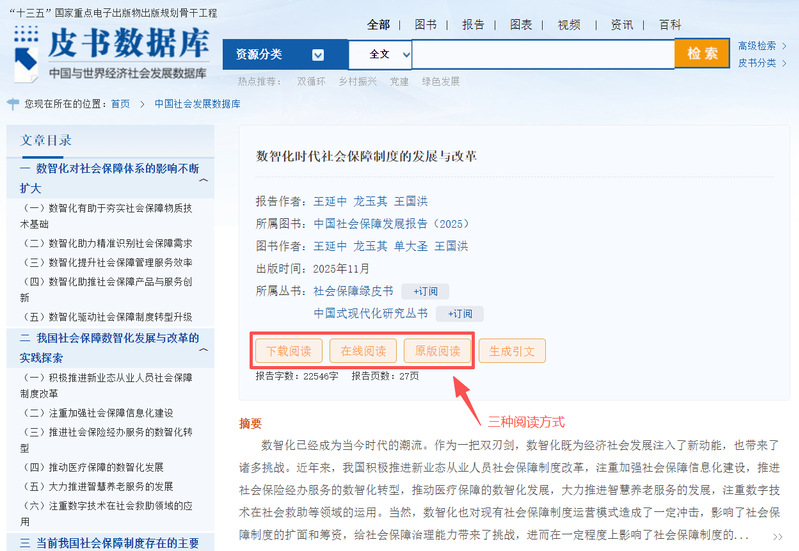Click the orange 检索 search button
The image size is (799, 551).
702,54
